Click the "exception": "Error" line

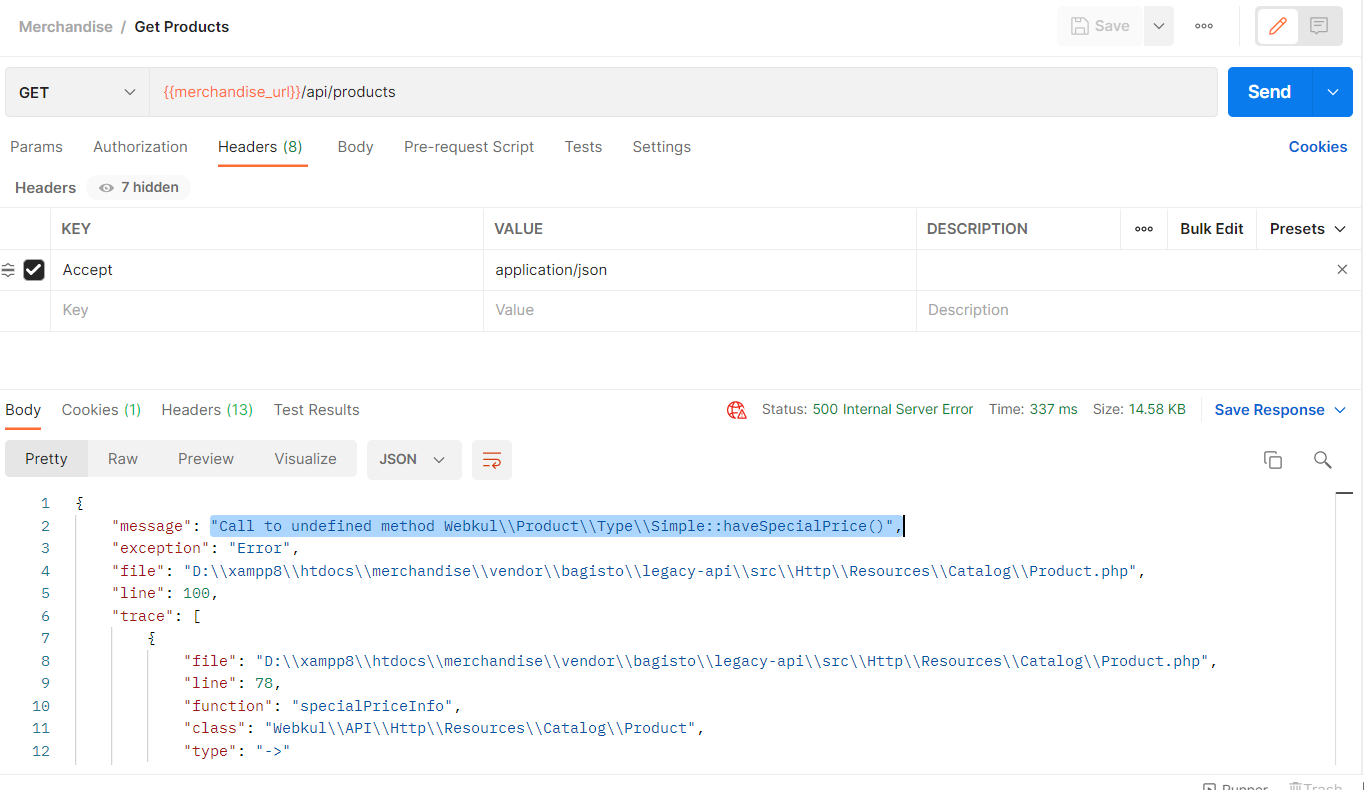click(x=206, y=548)
